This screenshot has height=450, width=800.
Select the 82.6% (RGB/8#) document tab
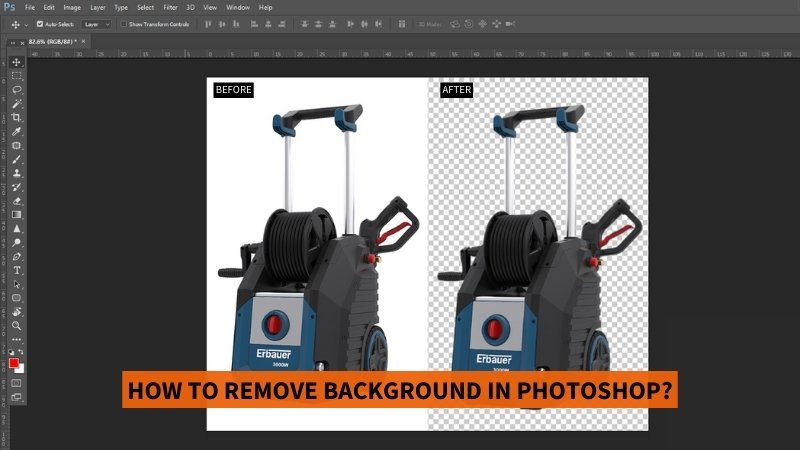point(53,41)
